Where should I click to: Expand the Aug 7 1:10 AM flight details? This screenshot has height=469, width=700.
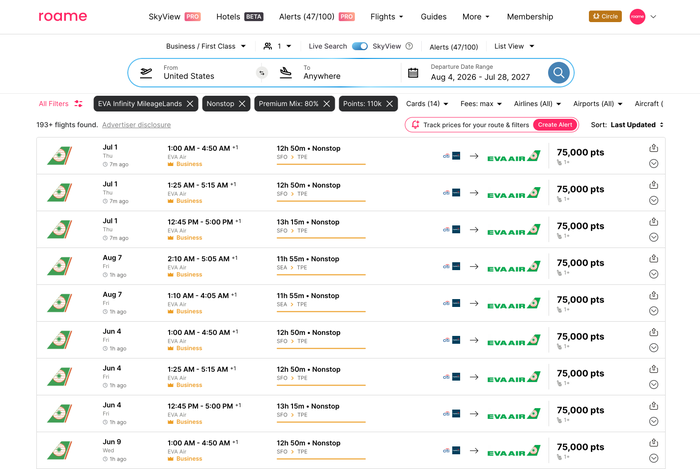click(x=654, y=311)
